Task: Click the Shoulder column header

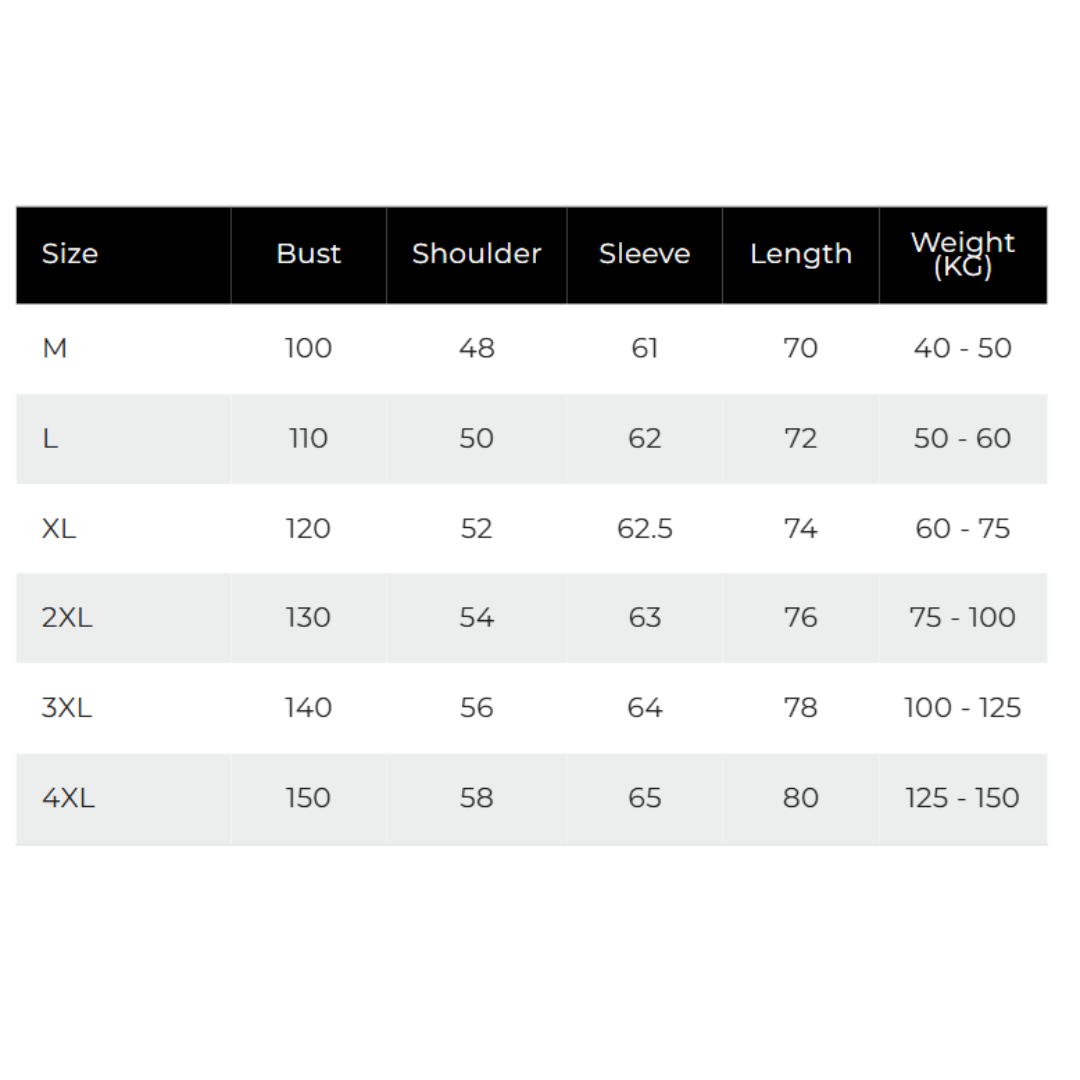Action: pyautogui.click(x=476, y=254)
